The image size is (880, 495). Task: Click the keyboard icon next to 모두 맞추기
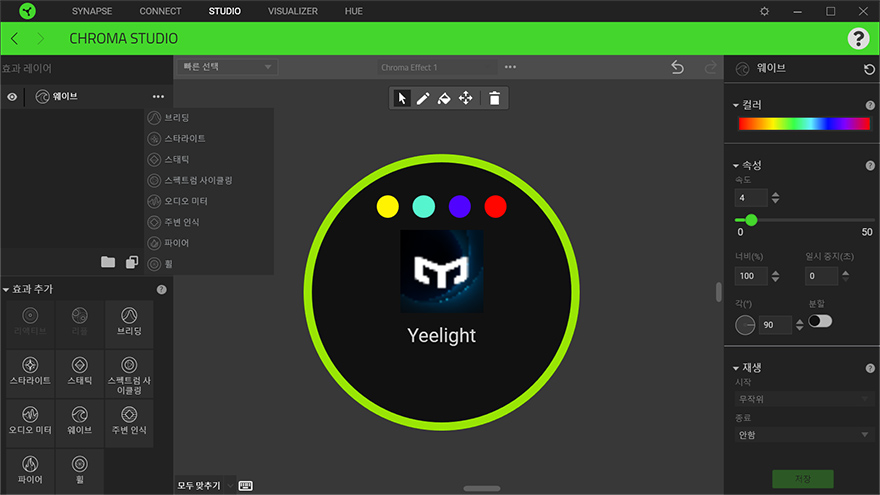pyautogui.click(x=245, y=486)
